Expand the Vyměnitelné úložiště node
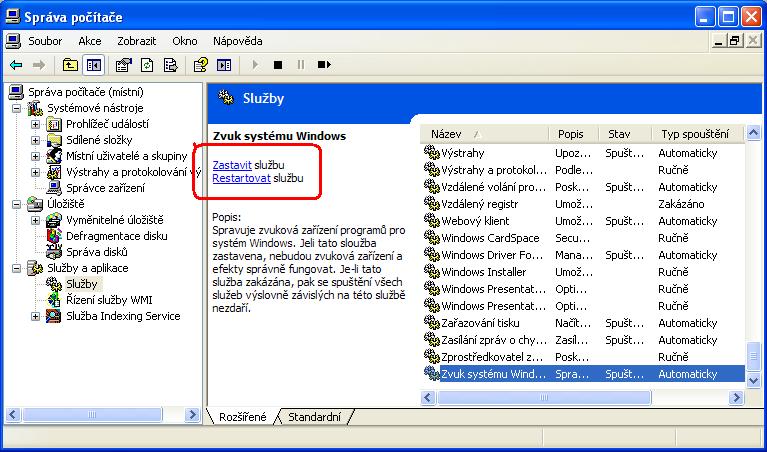 (x=35, y=220)
